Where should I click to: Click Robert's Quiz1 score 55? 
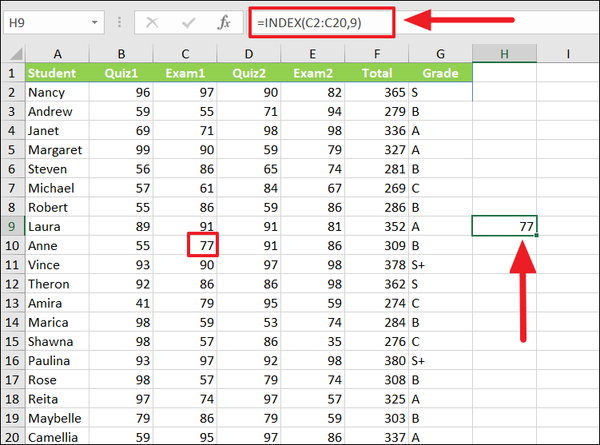point(121,207)
